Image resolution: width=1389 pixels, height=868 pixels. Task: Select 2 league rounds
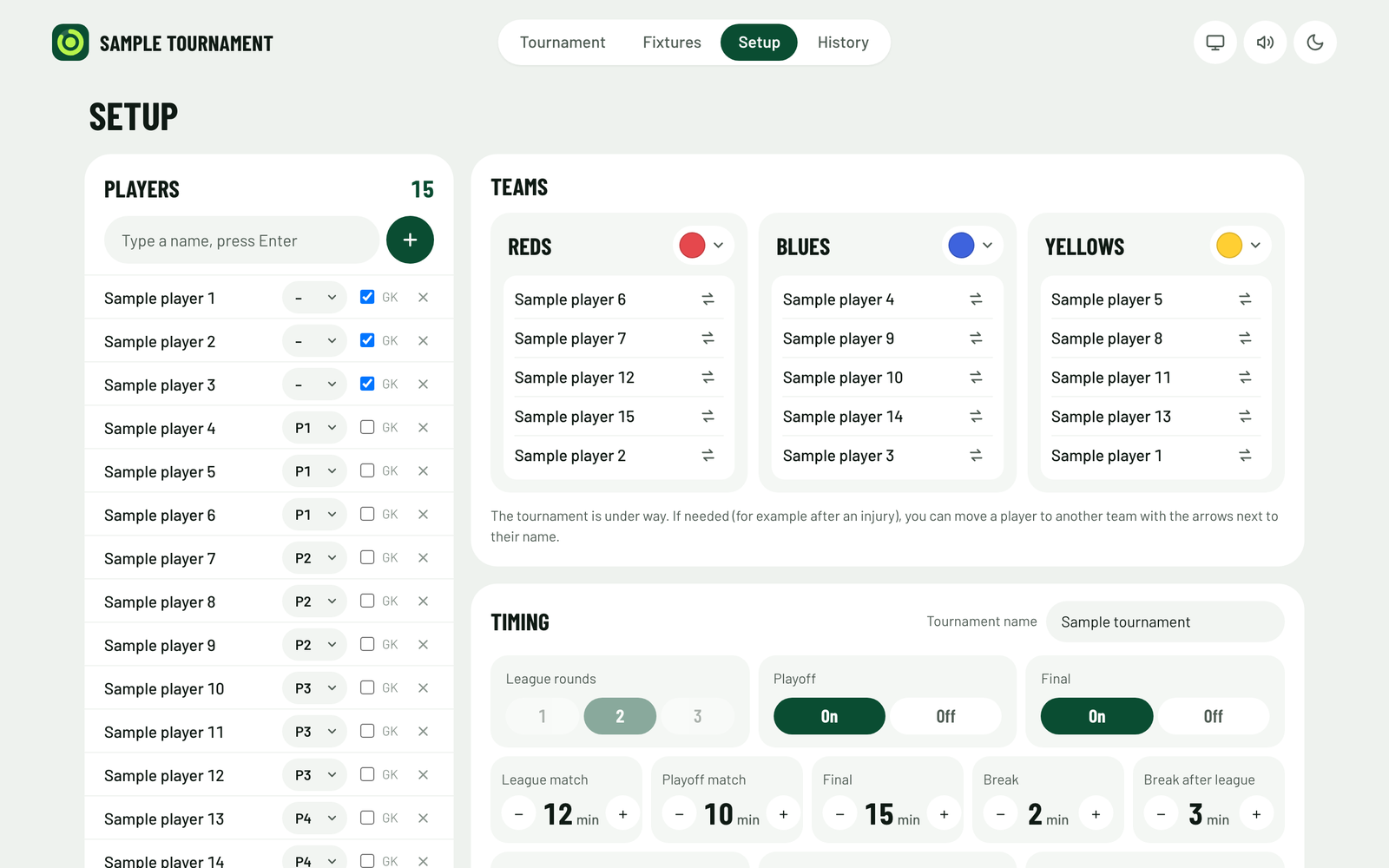pos(620,716)
